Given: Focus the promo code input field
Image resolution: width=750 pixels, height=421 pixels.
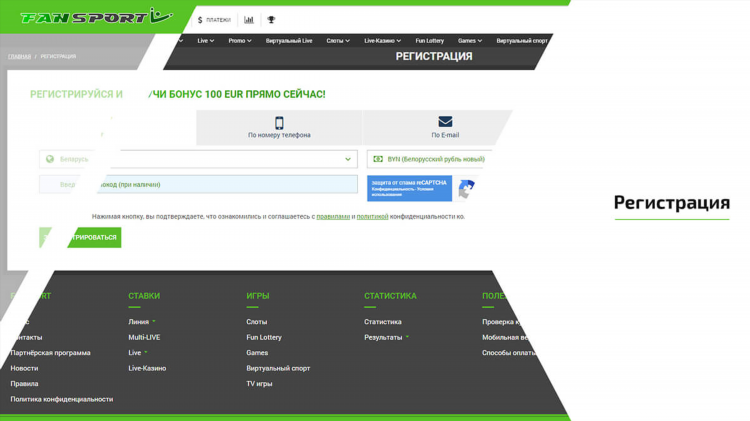Looking at the screenshot, I should point(198,184).
